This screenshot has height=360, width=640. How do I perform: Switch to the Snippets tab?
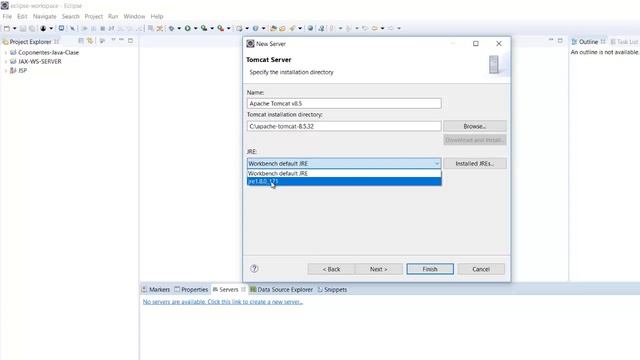(332, 289)
